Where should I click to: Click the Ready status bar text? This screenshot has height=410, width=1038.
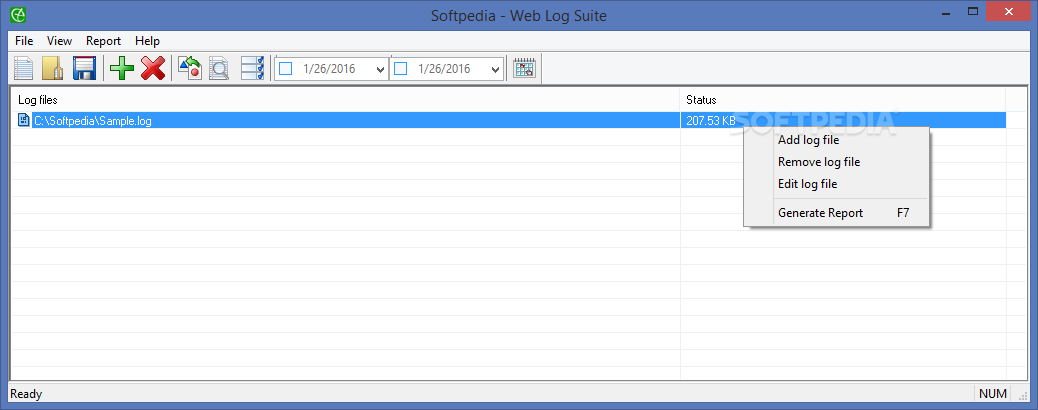(26, 394)
